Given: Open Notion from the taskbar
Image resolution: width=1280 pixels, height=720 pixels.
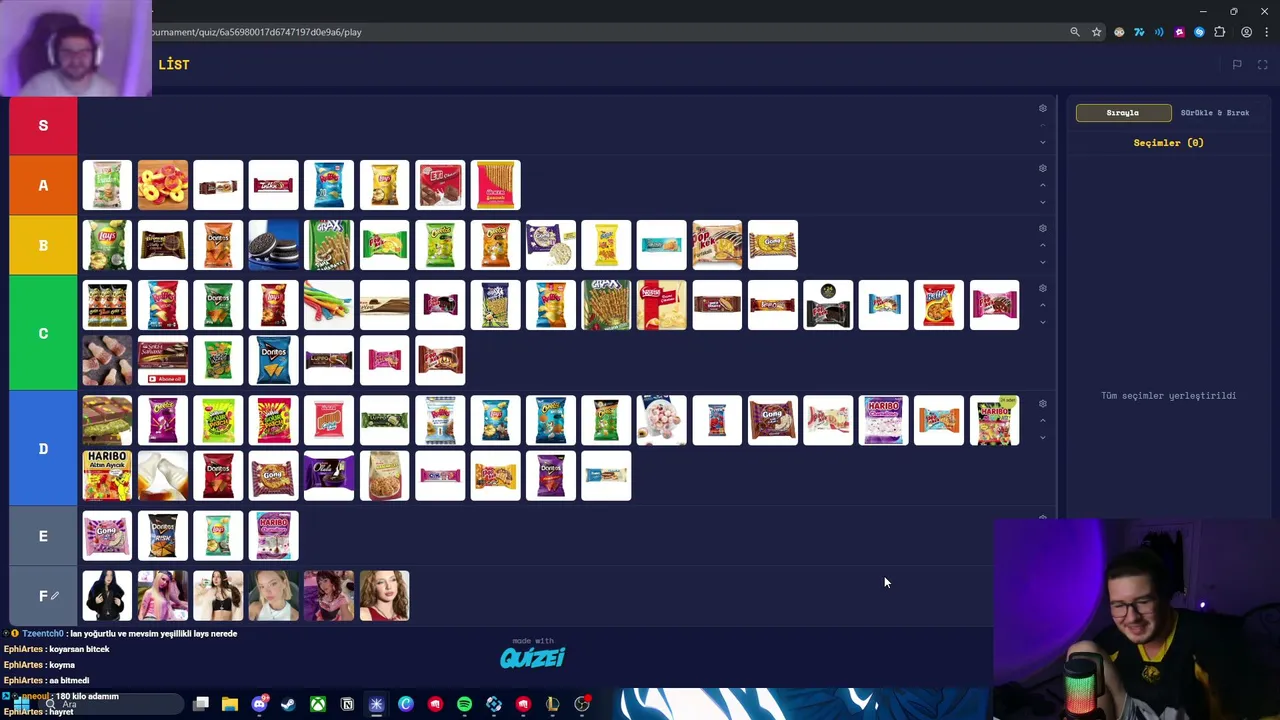Looking at the screenshot, I should click(347, 704).
